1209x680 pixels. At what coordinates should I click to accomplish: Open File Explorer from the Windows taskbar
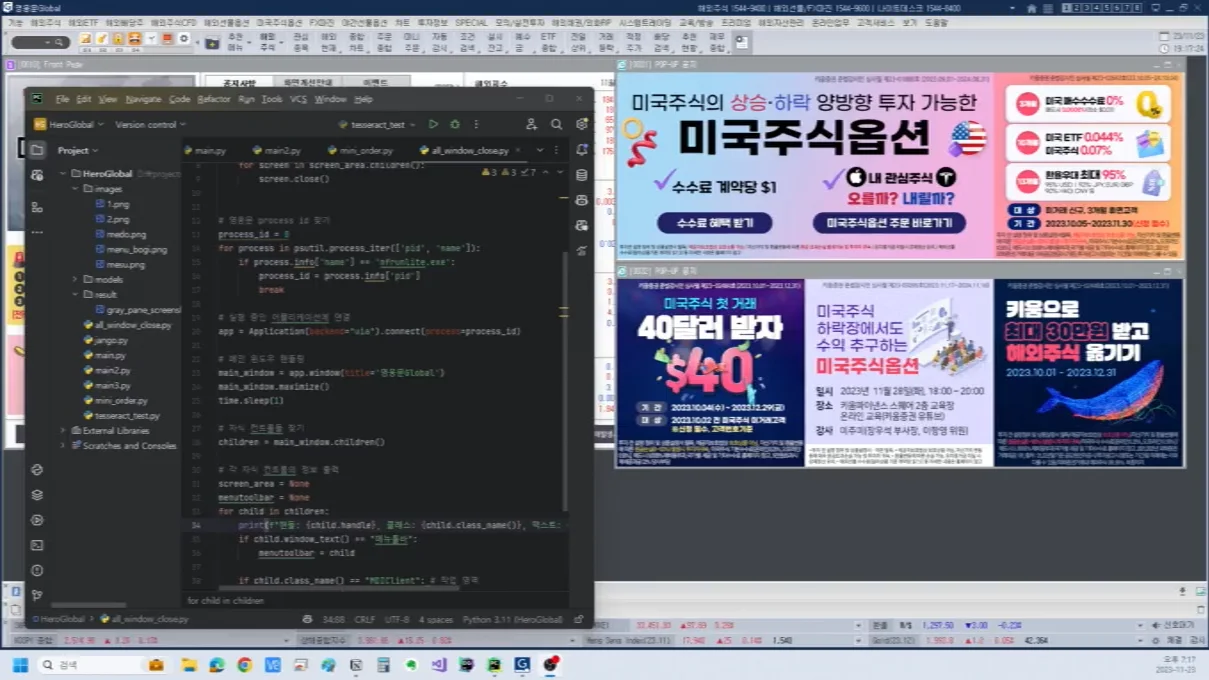pyautogui.click(x=189, y=664)
